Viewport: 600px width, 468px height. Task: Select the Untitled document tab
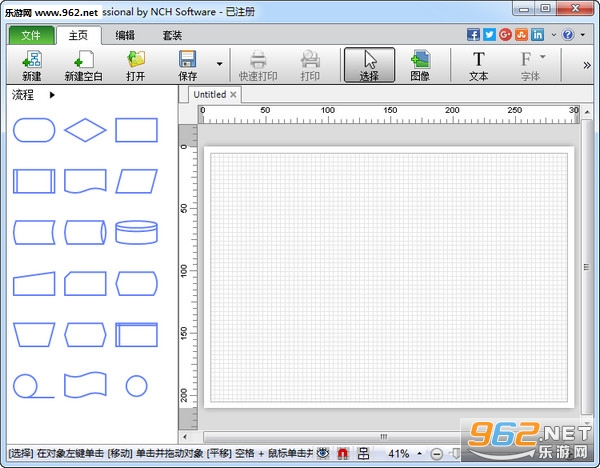tap(210, 95)
